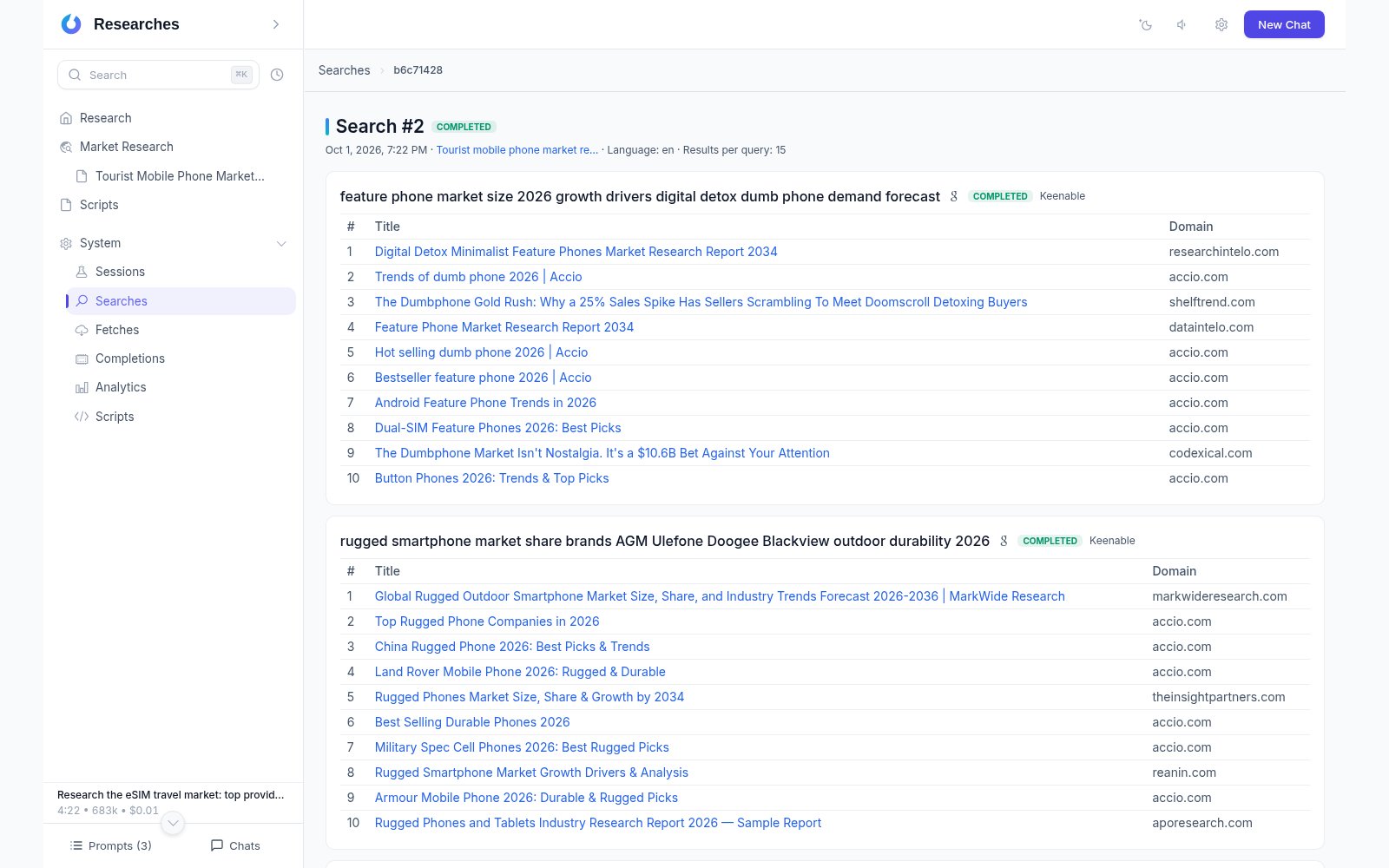Open Tourist Mobile Phone Market document
Screen dimensions: 1389x868
pos(181,176)
